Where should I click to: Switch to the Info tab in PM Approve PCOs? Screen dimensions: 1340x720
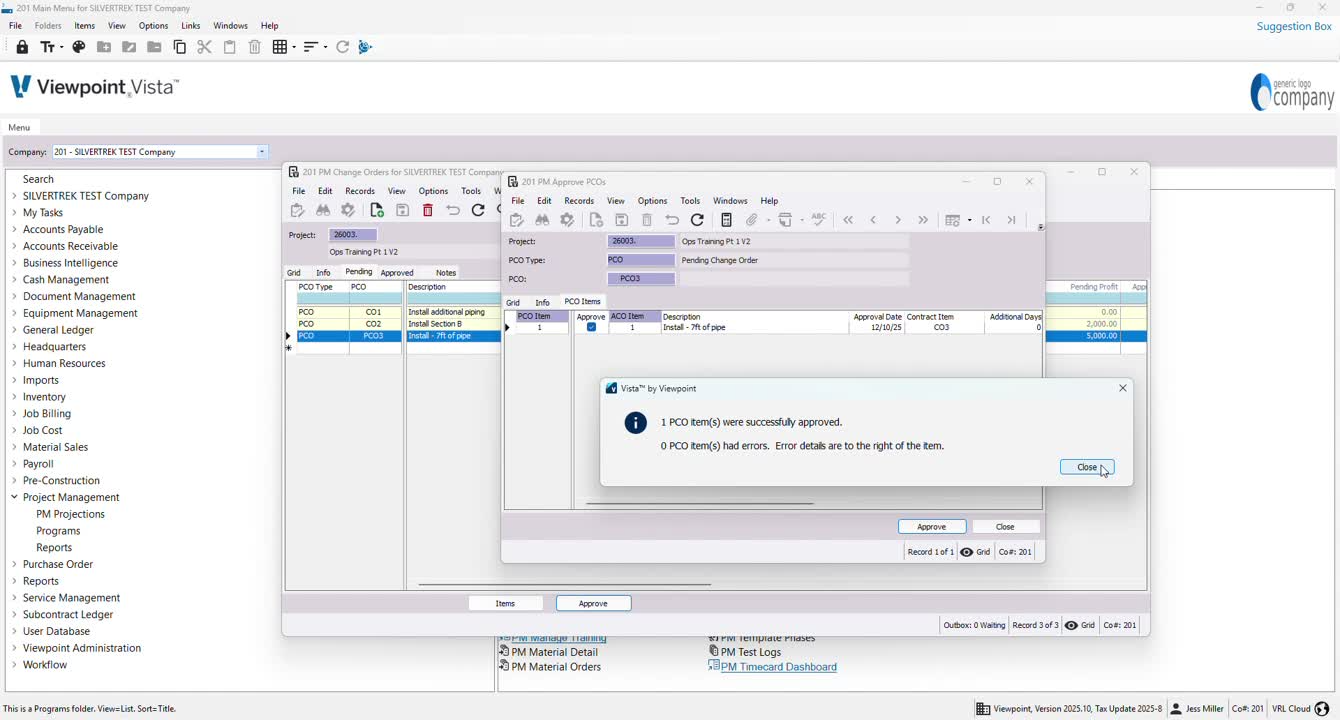point(542,302)
